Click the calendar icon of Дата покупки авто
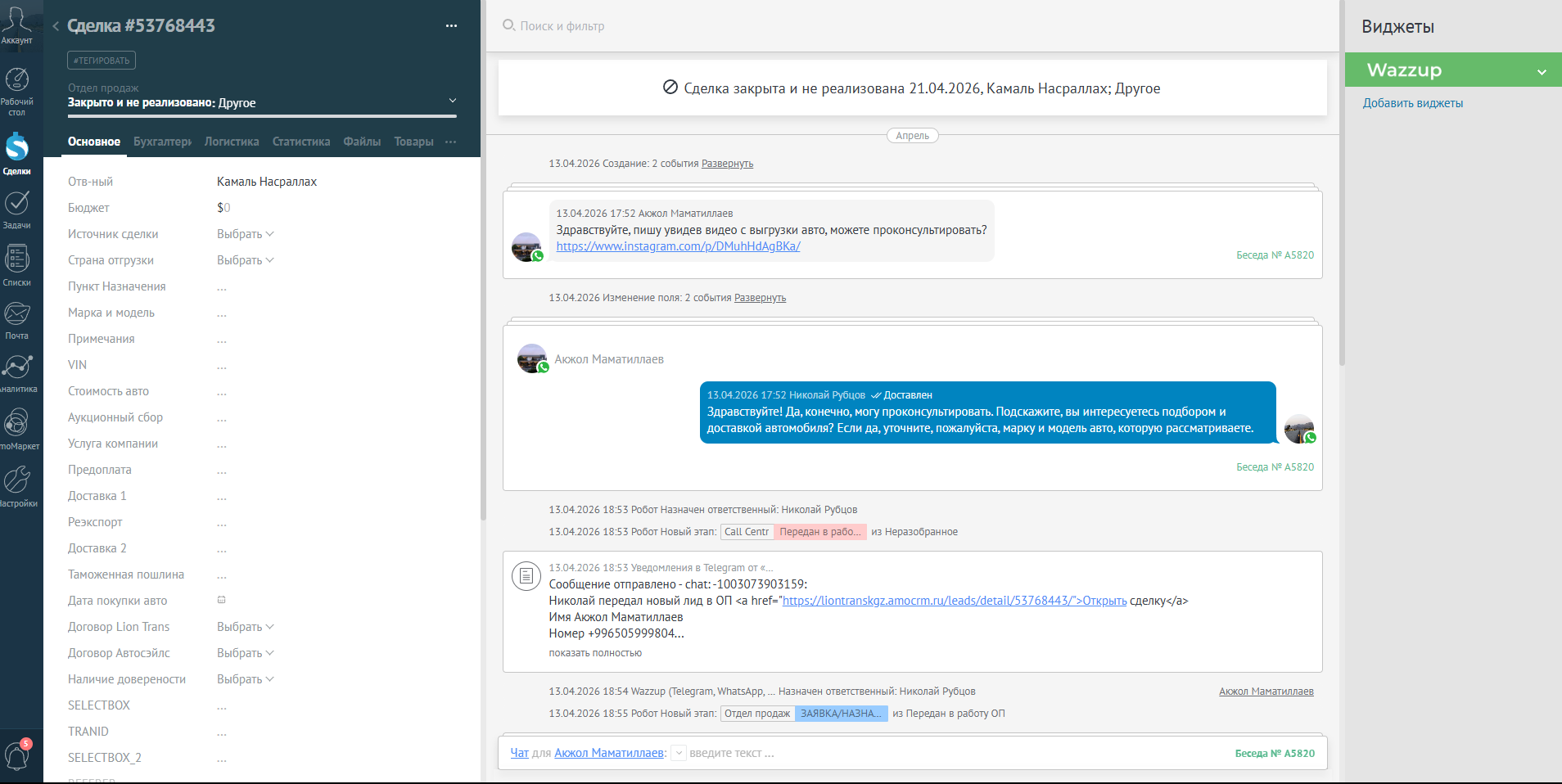 [221, 600]
